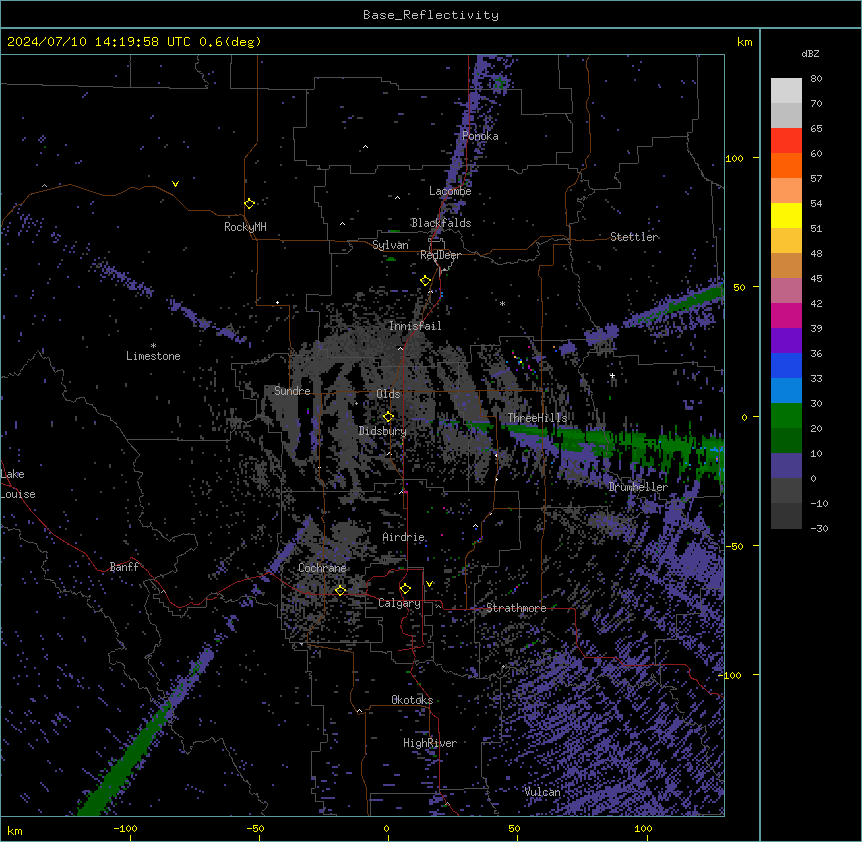This screenshot has width=862, height=842.
Task: Click the dBZ legend heading
Action: tap(810, 53)
